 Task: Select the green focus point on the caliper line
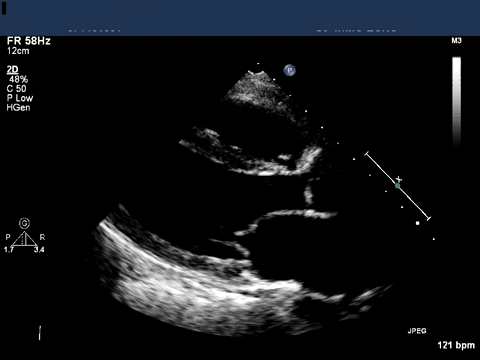click(397, 186)
